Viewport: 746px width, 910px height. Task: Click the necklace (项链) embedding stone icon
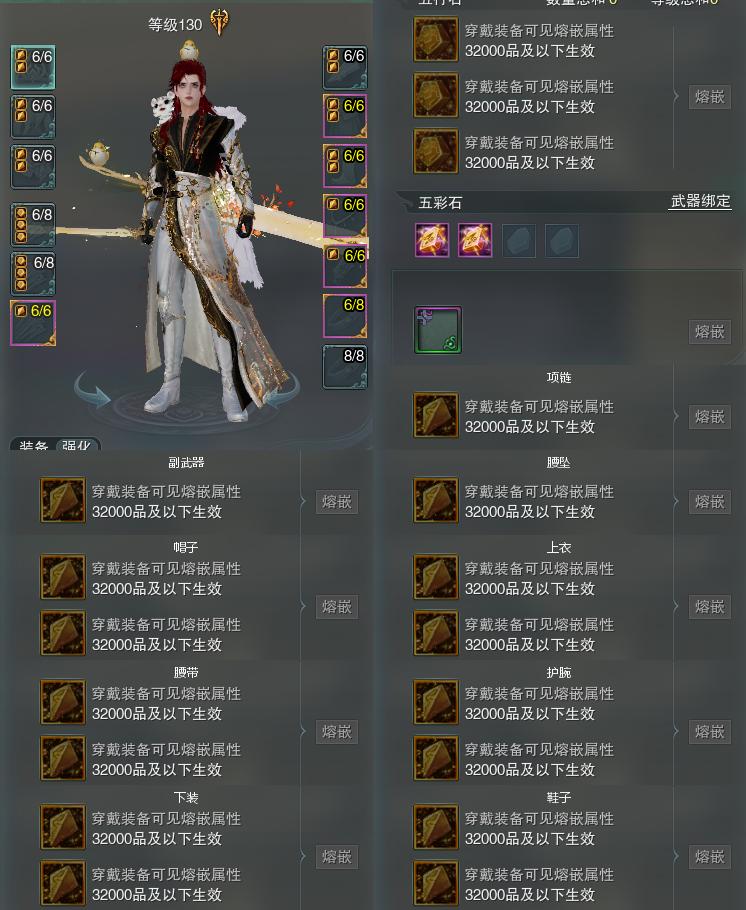click(x=435, y=416)
